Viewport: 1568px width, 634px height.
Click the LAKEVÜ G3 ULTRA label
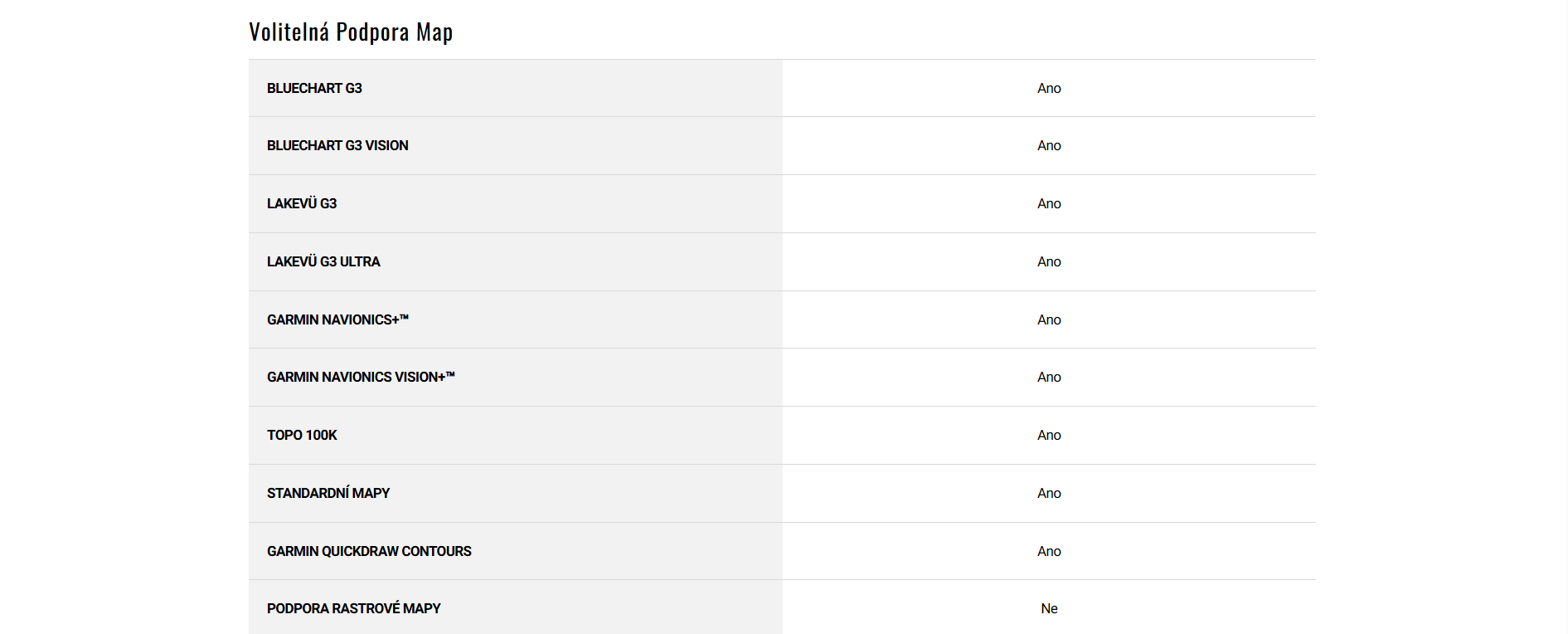[x=323, y=261]
